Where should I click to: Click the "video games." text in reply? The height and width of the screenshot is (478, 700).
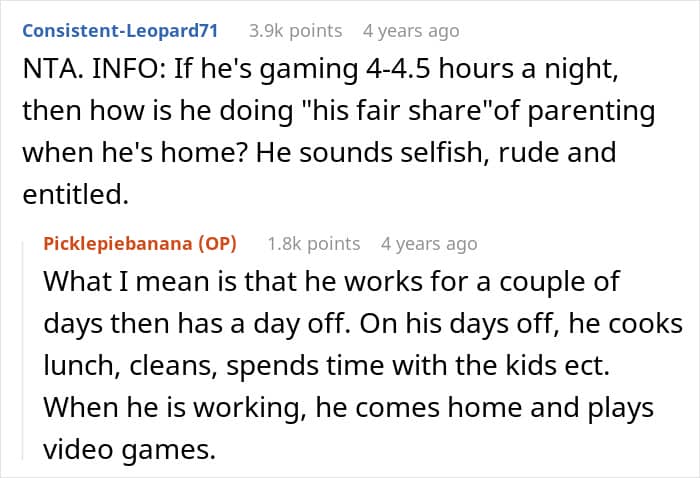coord(129,450)
